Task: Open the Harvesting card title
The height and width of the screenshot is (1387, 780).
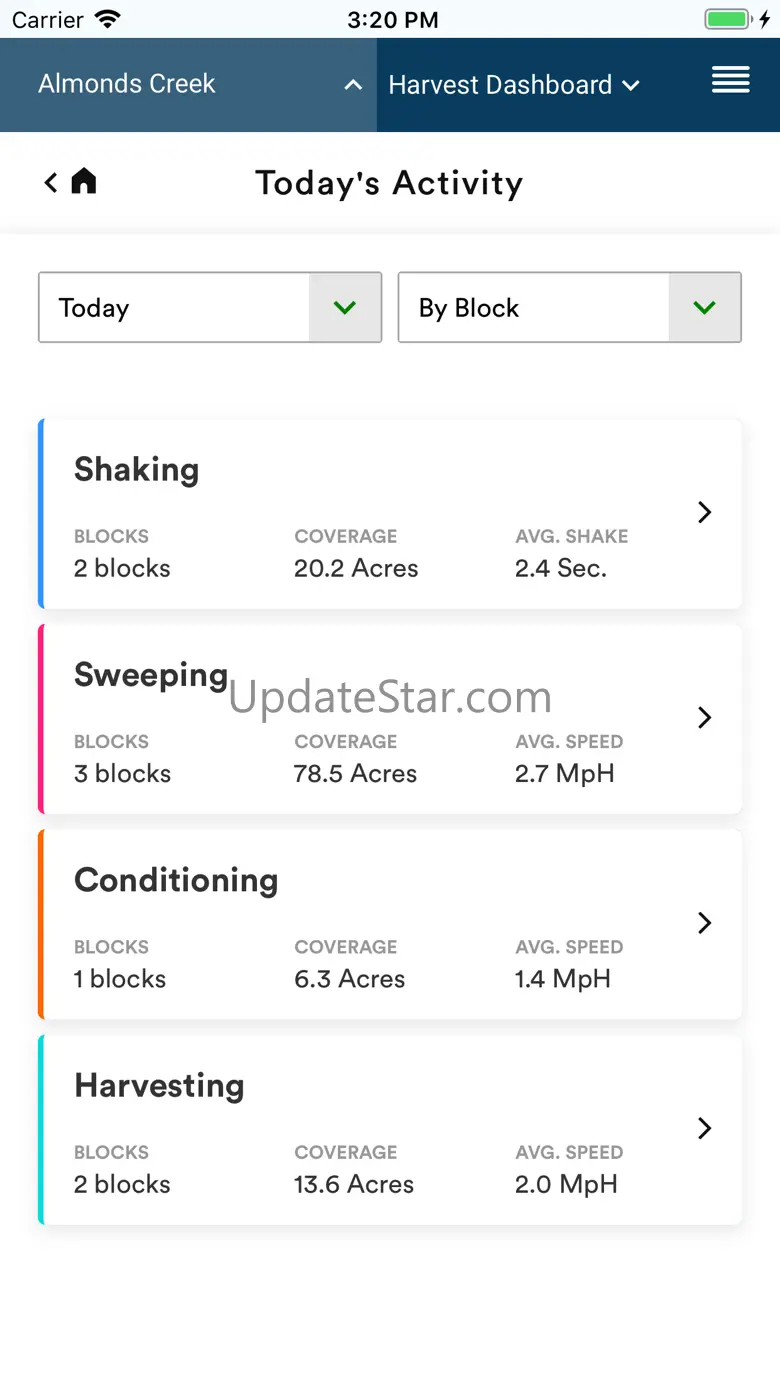Action: 159,1085
